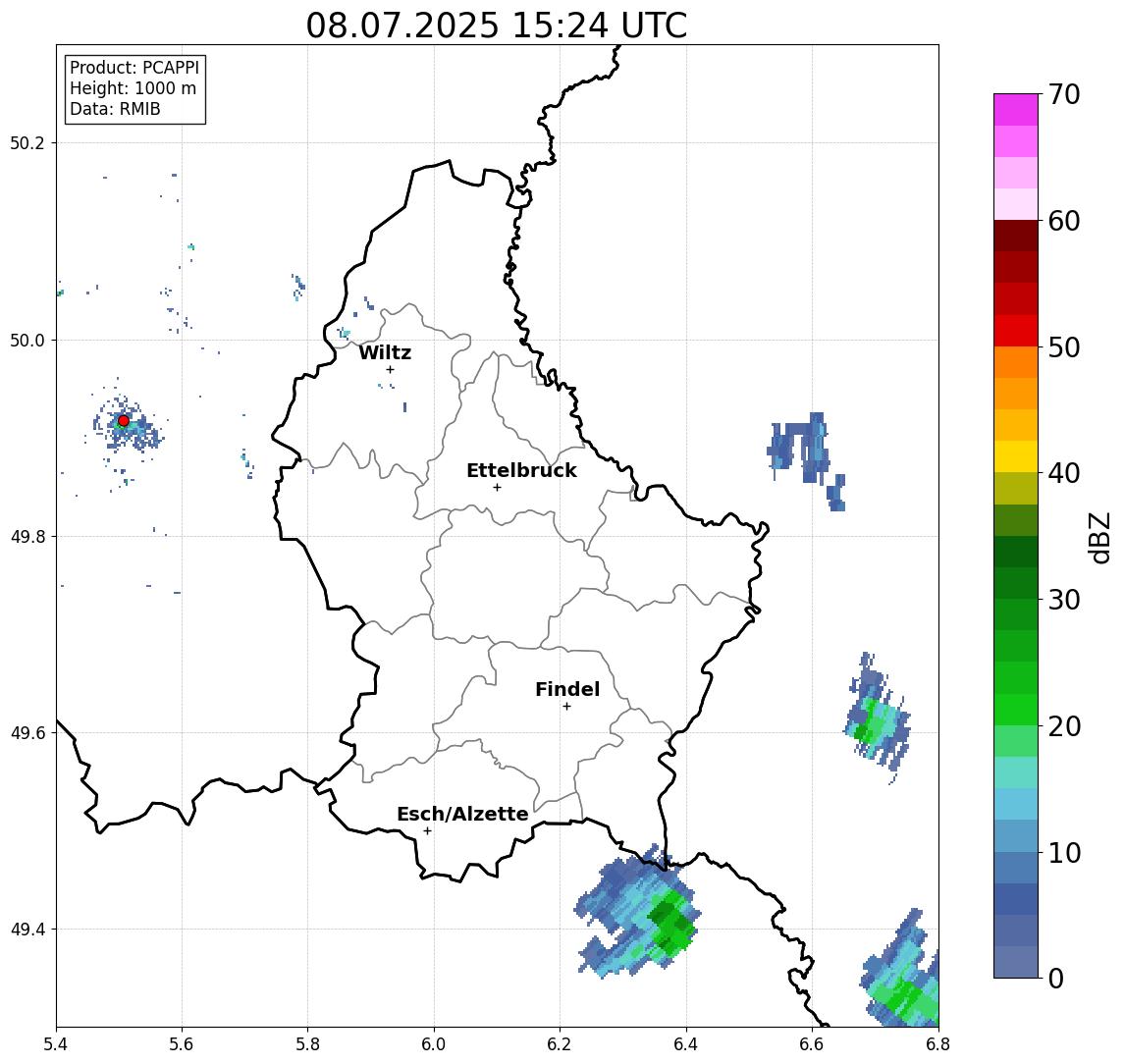This screenshot has height=1064, width=1124.
Task: Click the 5.8 longitude tick label
Action: coord(308,1044)
